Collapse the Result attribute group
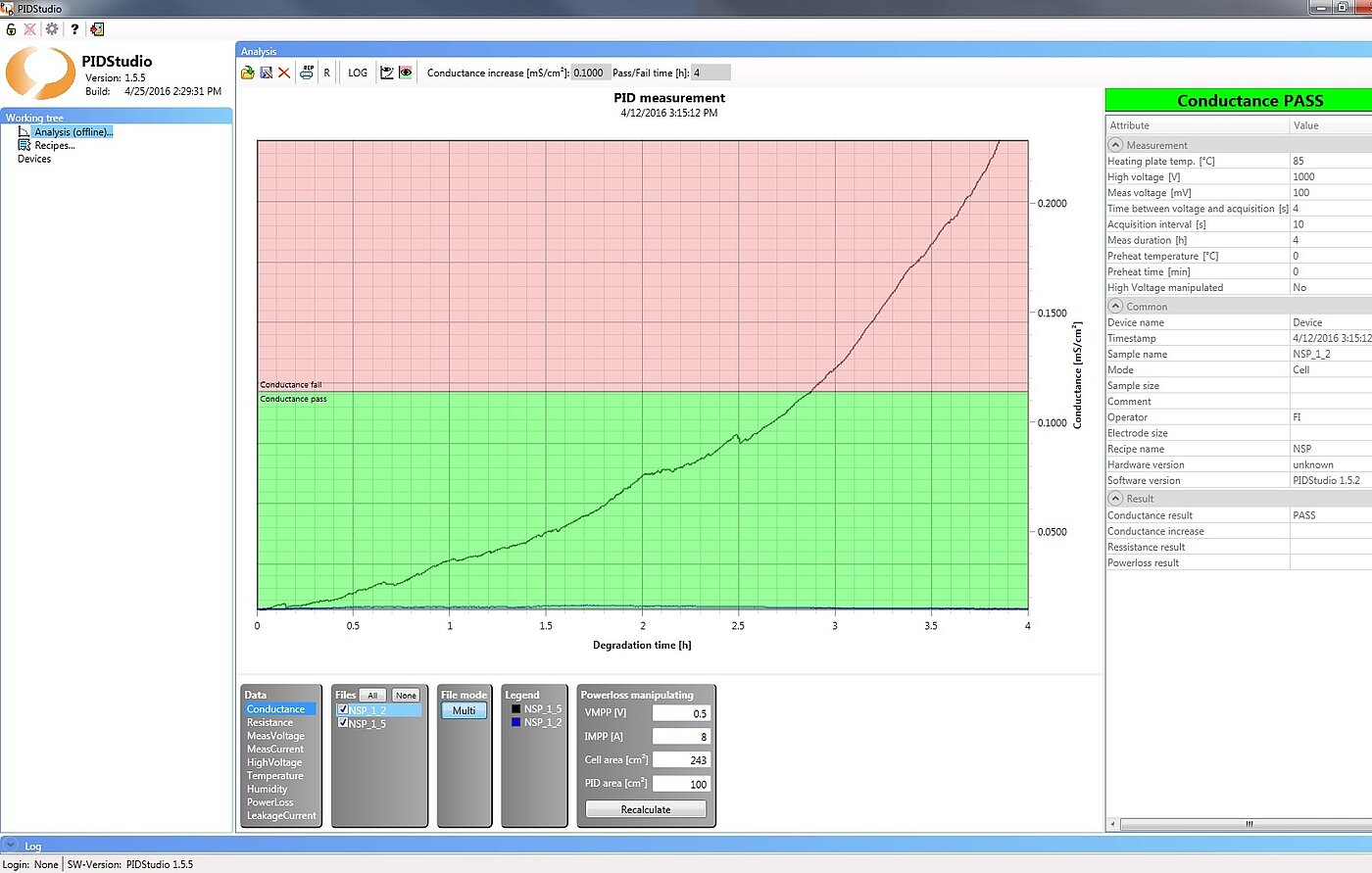 [1115, 499]
